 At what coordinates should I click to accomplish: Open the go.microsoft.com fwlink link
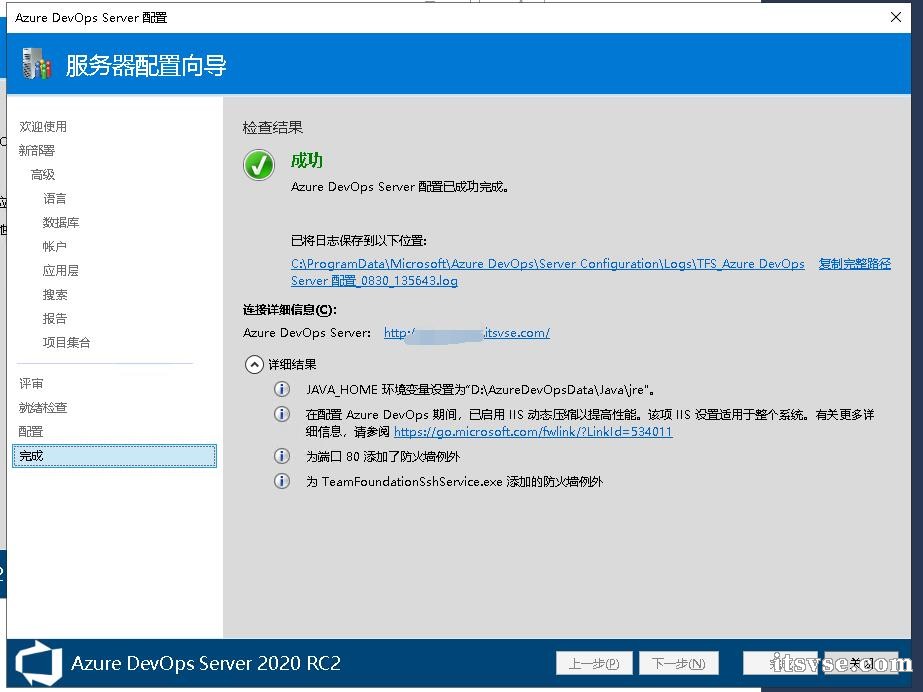point(533,432)
